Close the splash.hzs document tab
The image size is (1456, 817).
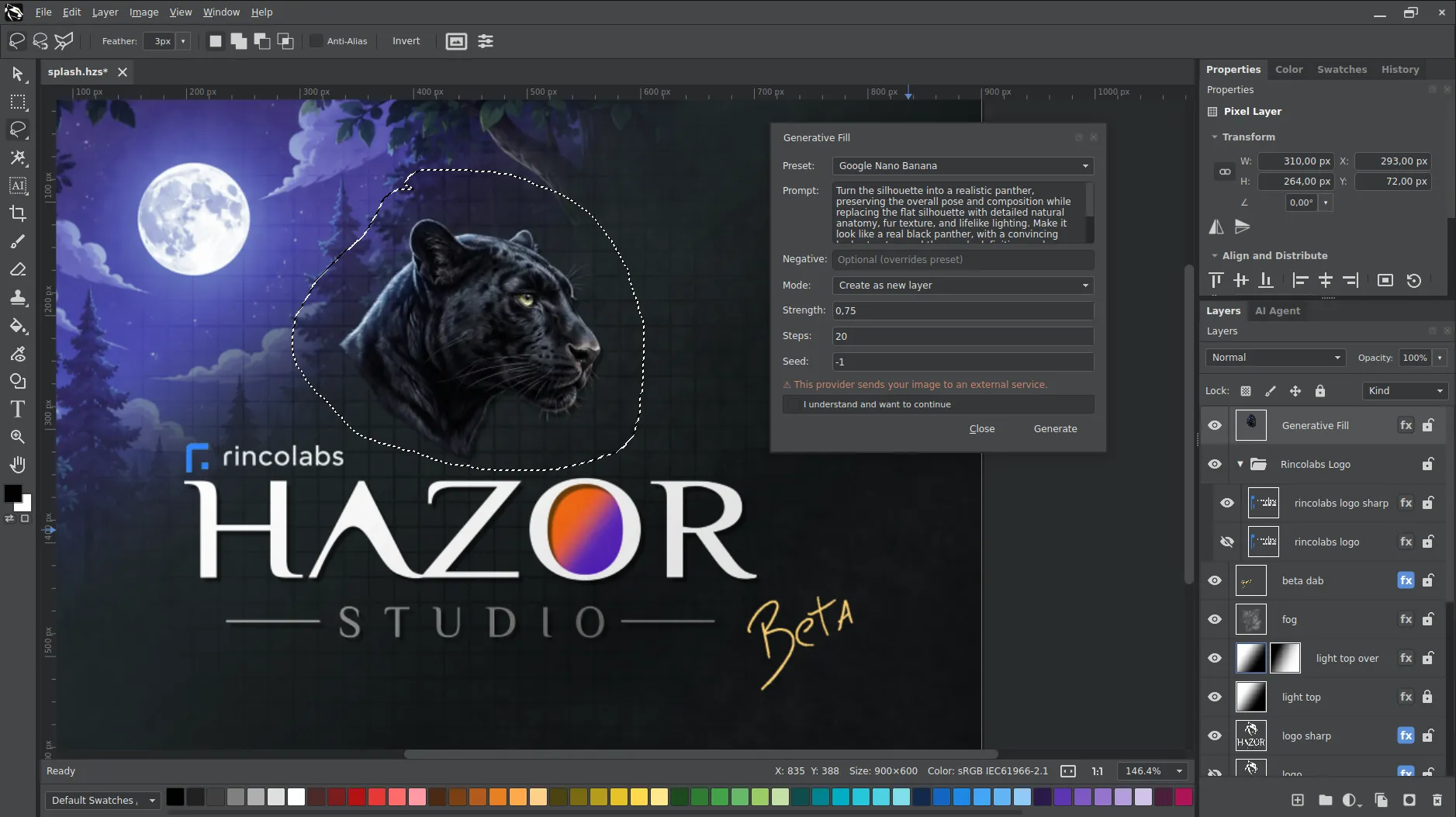pyautogui.click(x=122, y=71)
